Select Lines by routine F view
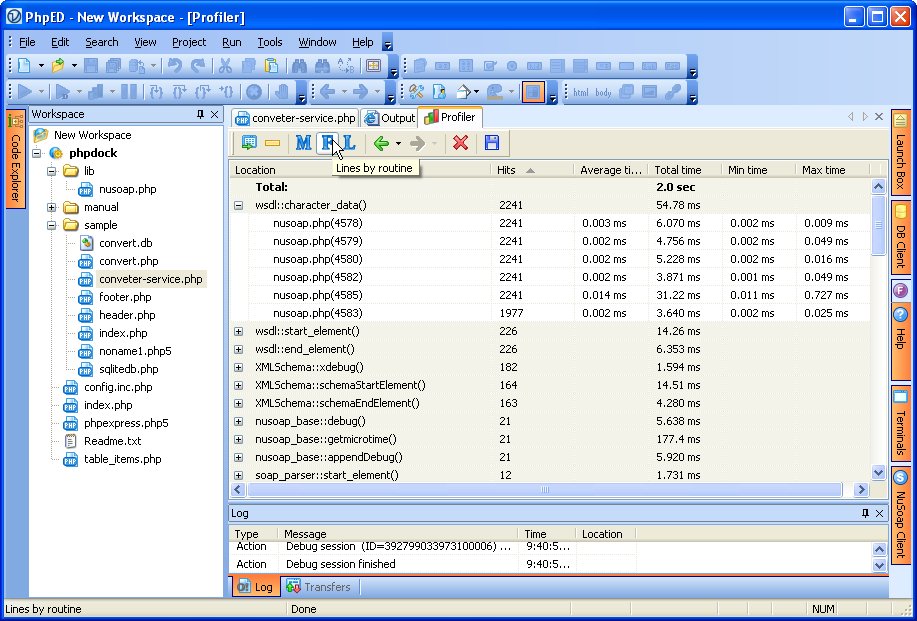The image size is (917, 621). (329, 143)
